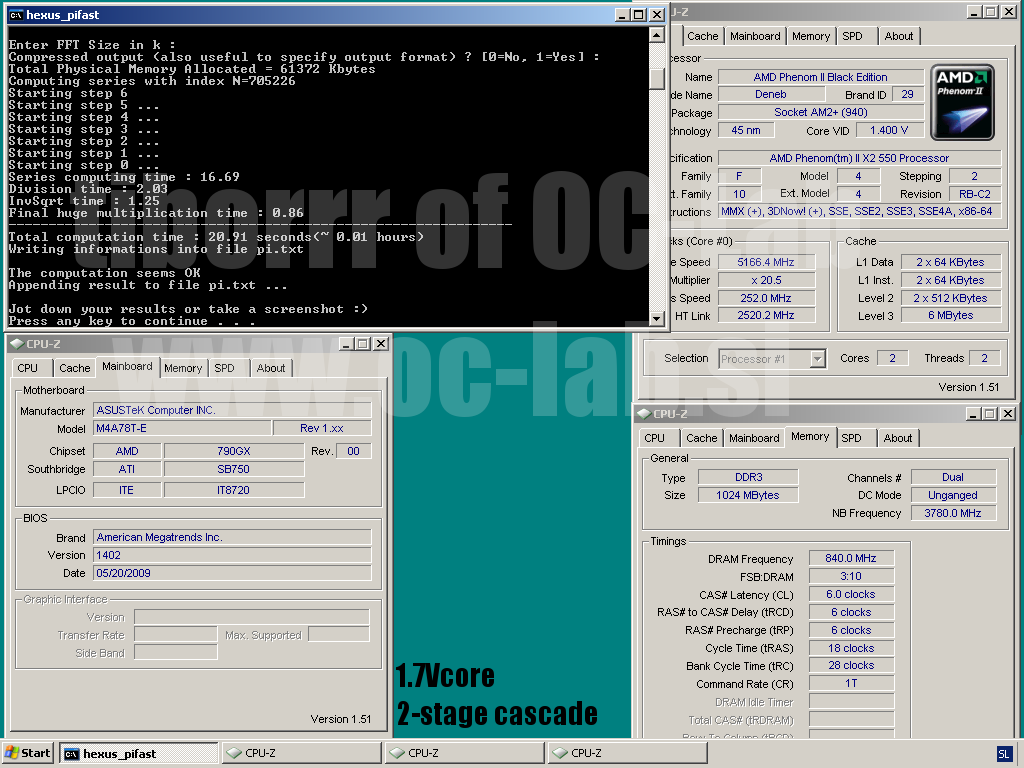Viewport: 1024px width, 768px height.
Task: Maximize the hexus_pifast console window
Action: point(639,15)
